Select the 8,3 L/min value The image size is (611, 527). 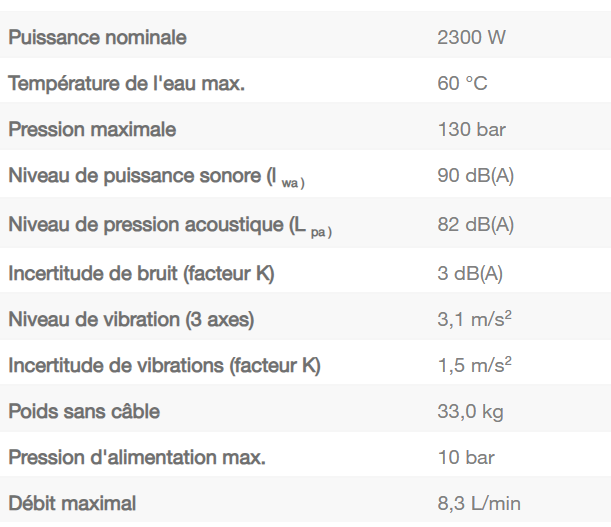479,504
